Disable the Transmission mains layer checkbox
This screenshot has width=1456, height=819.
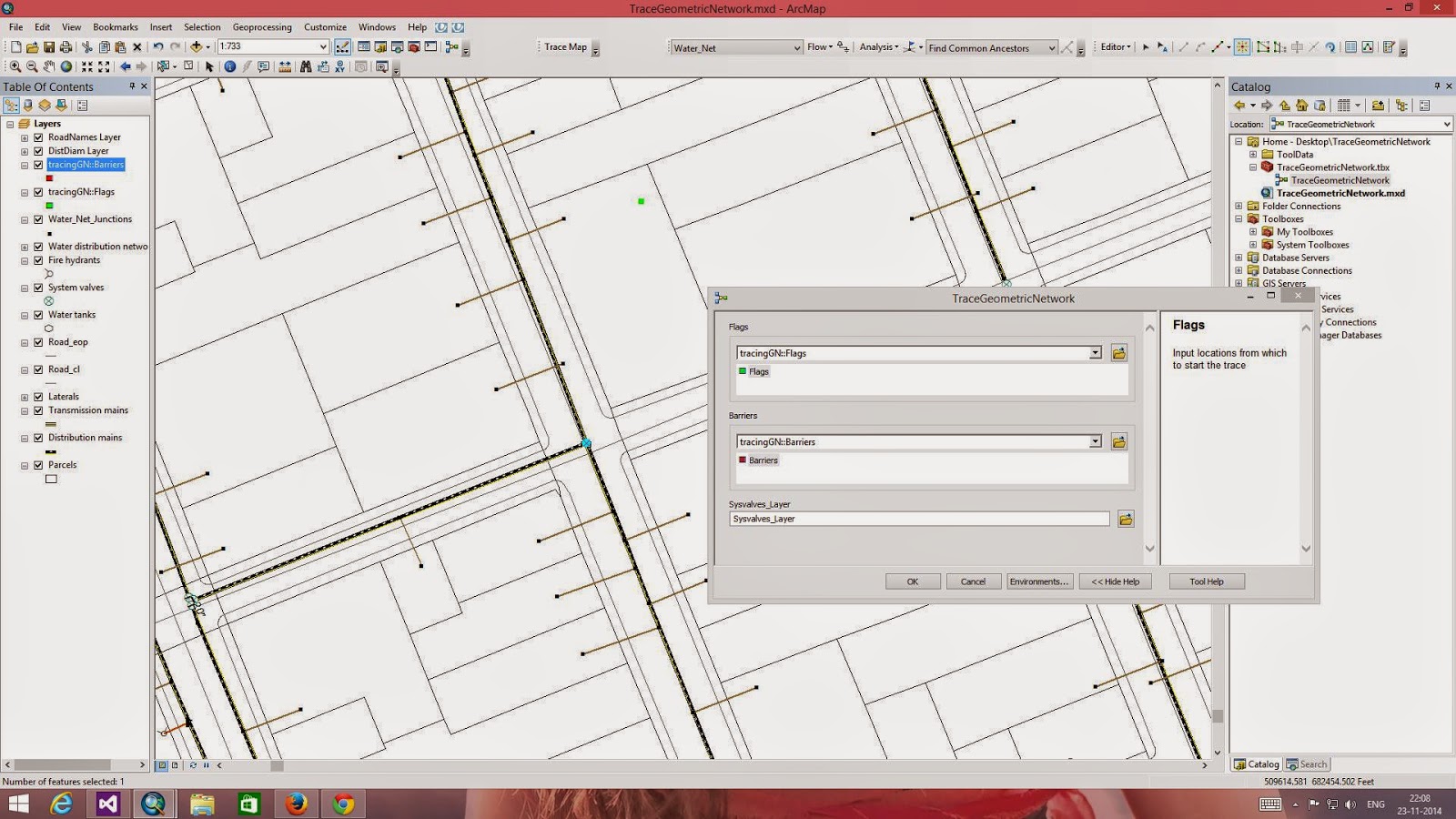pos(38,410)
